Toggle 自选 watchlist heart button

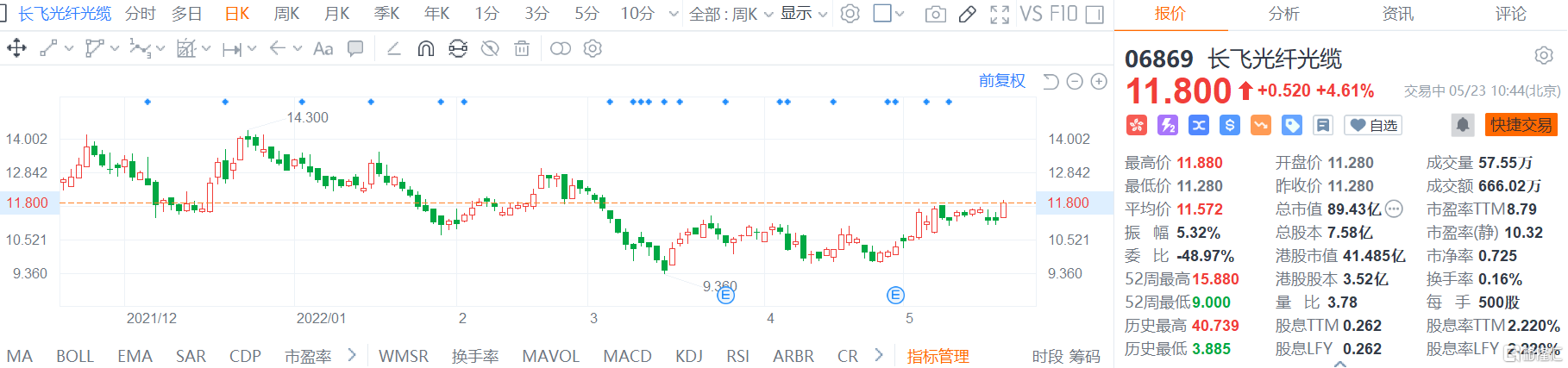click(x=1374, y=126)
